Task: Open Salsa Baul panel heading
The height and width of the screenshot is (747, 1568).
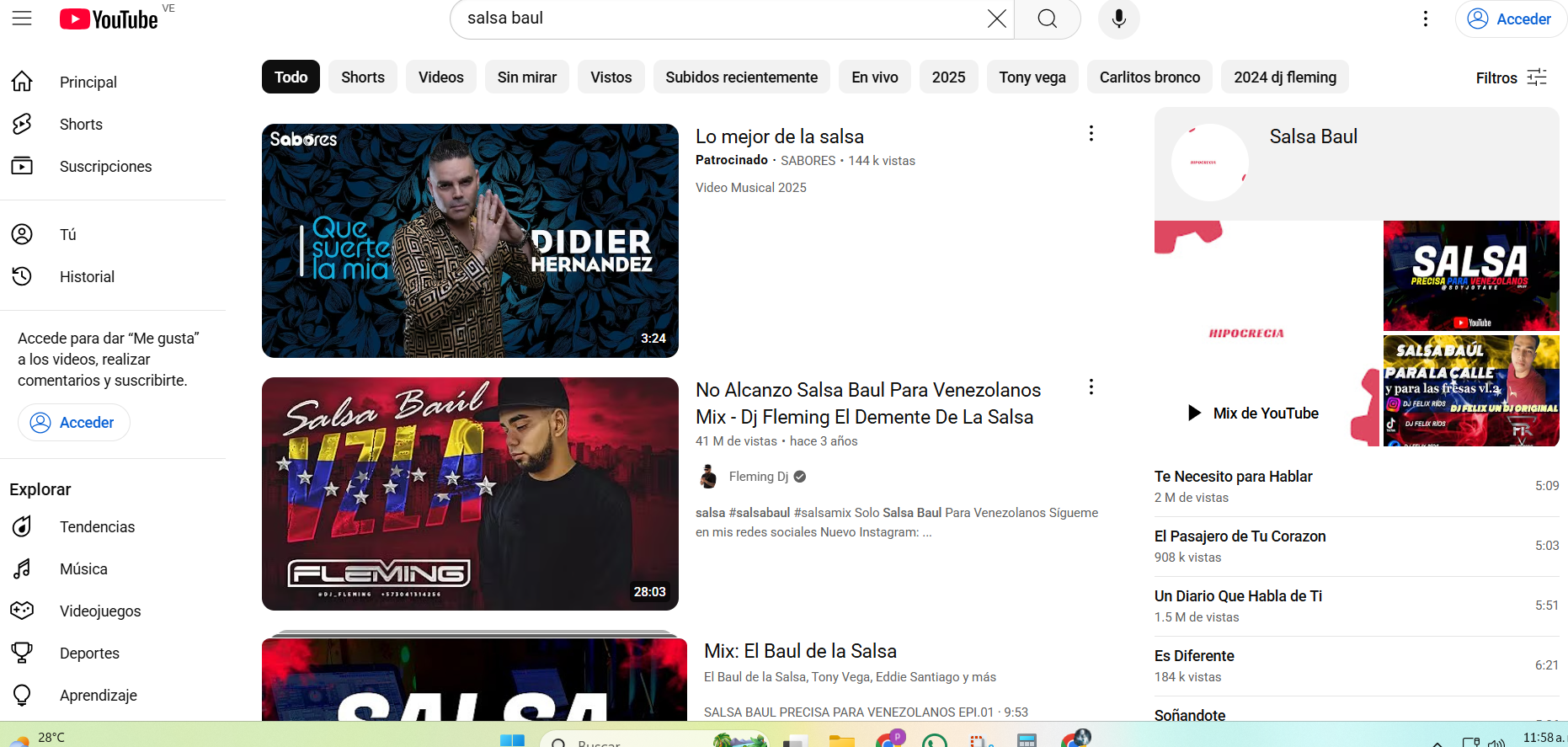Action: point(1313,136)
